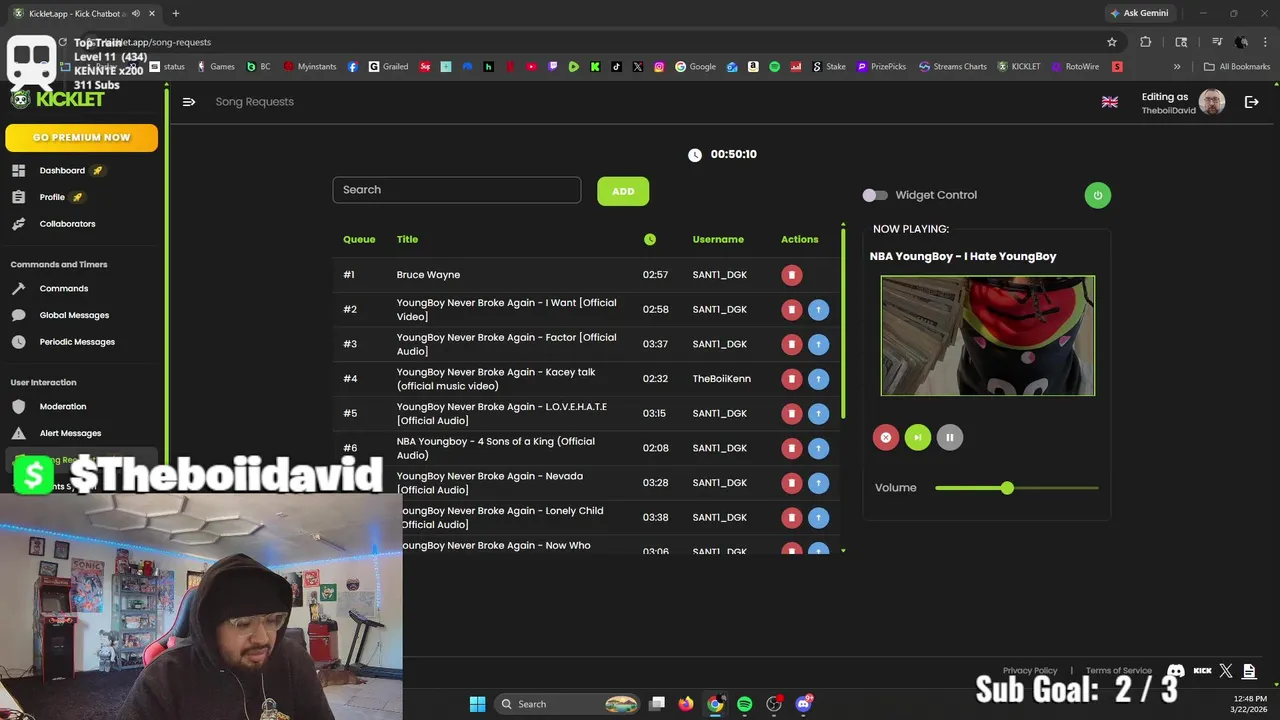The height and width of the screenshot is (720, 1280).
Task: Open the language selector UK flag
Action: pyautogui.click(x=1110, y=102)
